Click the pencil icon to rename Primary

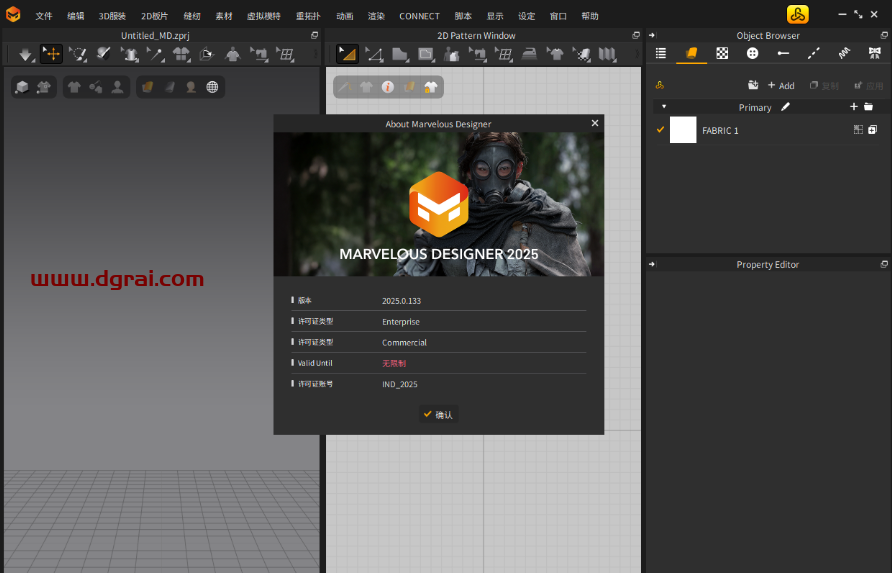(786, 106)
